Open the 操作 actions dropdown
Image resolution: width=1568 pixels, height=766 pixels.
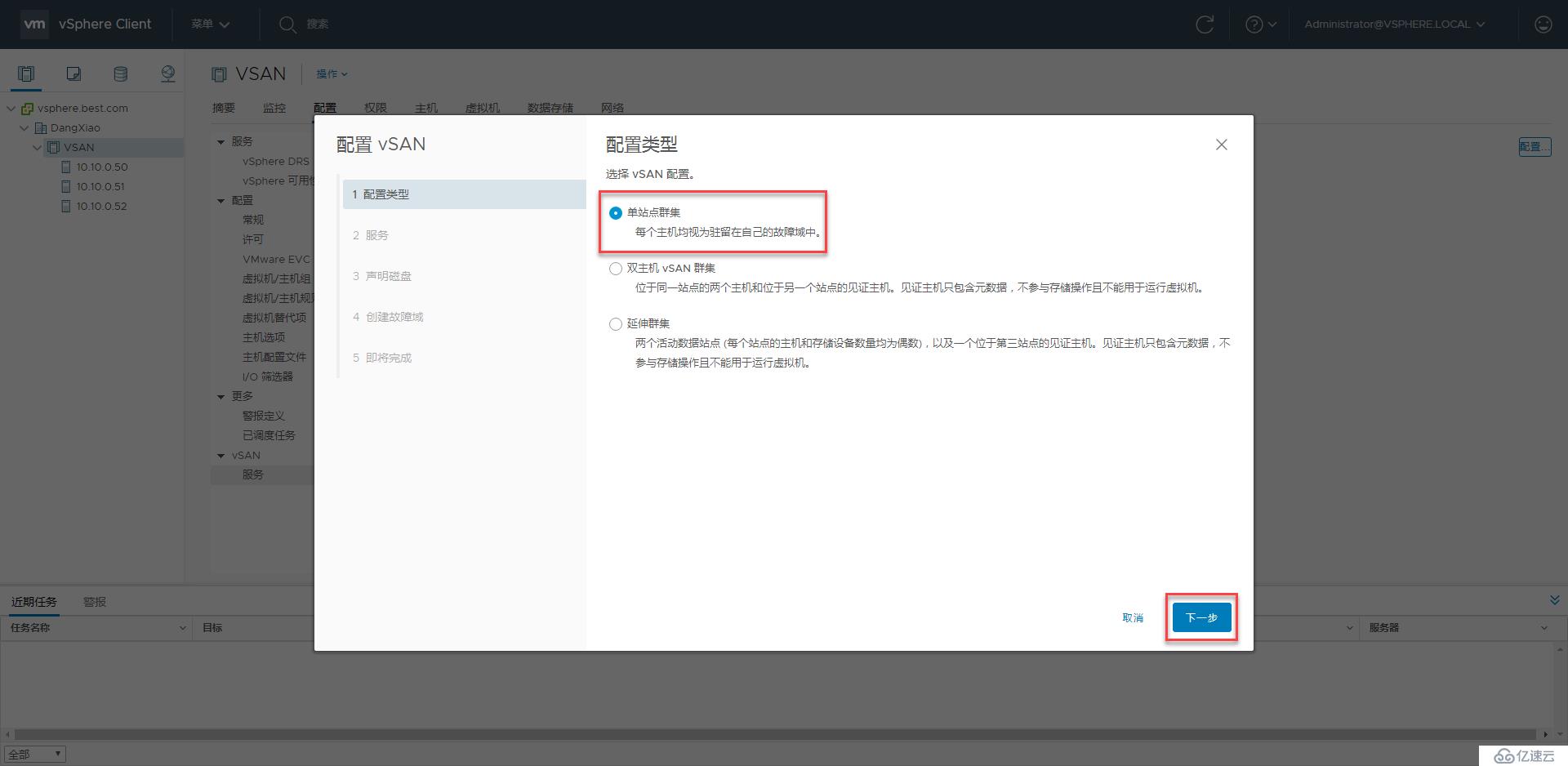click(332, 74)
